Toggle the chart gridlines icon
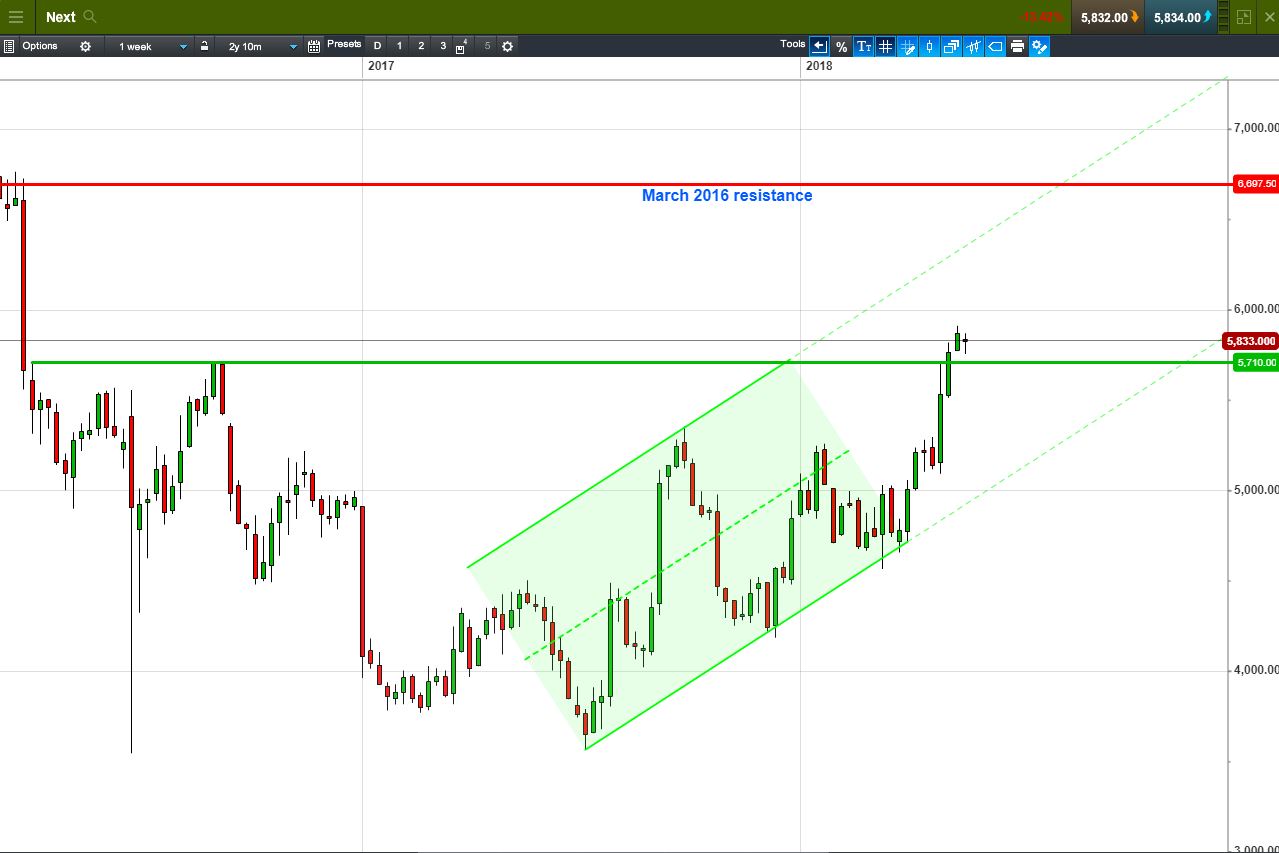 coord(885,46)
